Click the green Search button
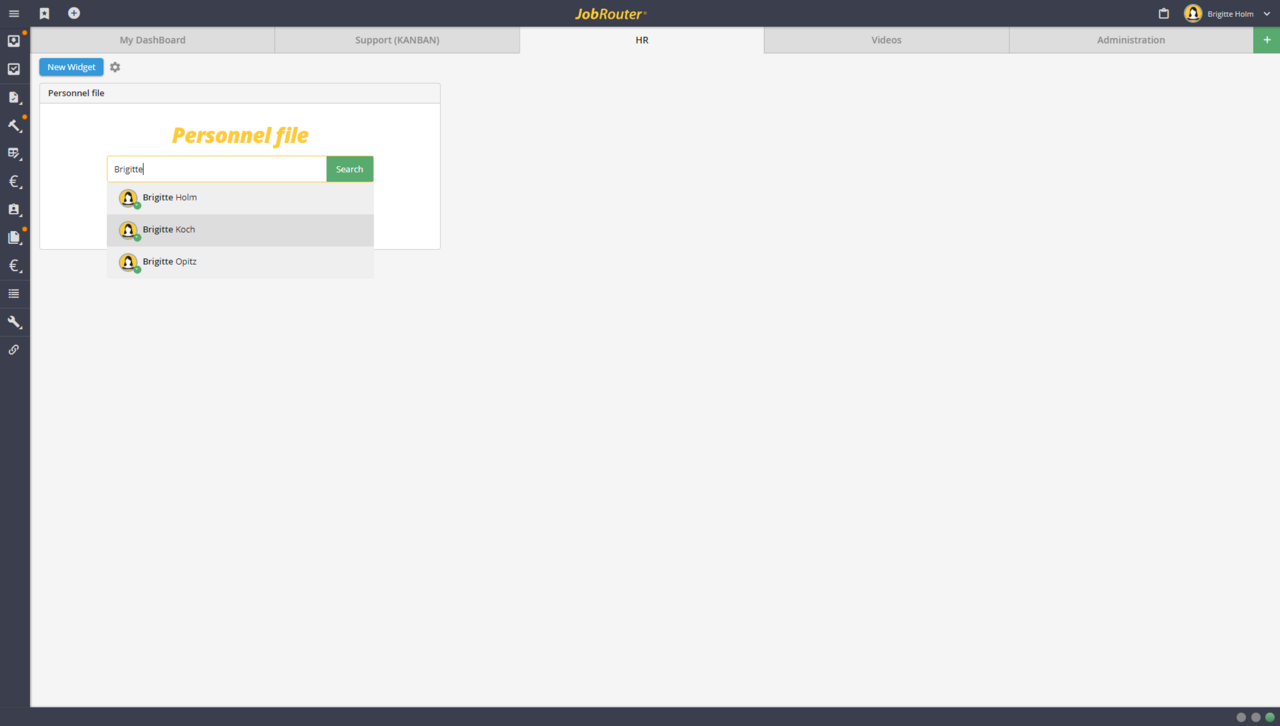Screen dimensions: 1280x726 click(349, 169)
